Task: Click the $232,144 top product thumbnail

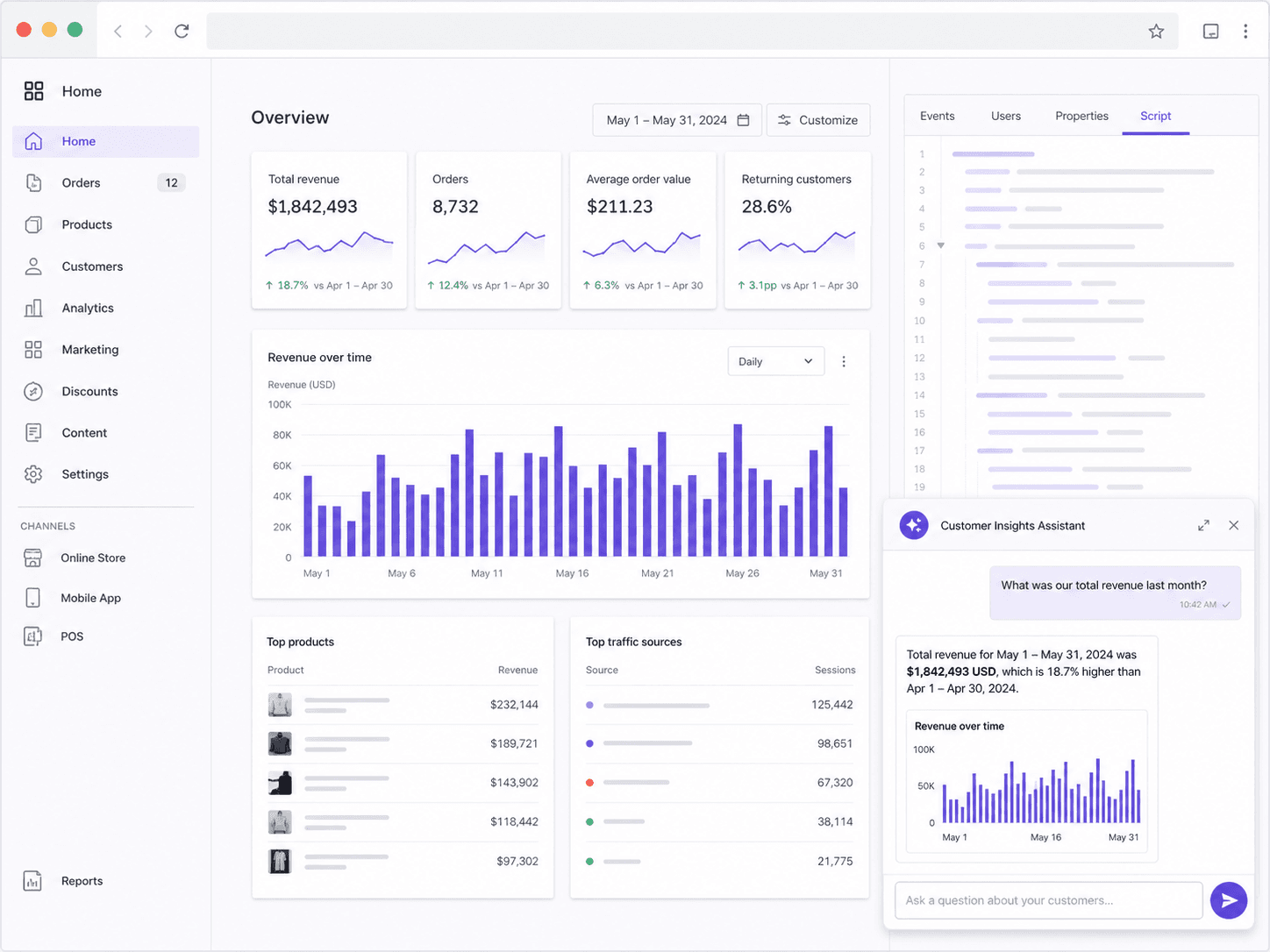Action: click(280, 705)
